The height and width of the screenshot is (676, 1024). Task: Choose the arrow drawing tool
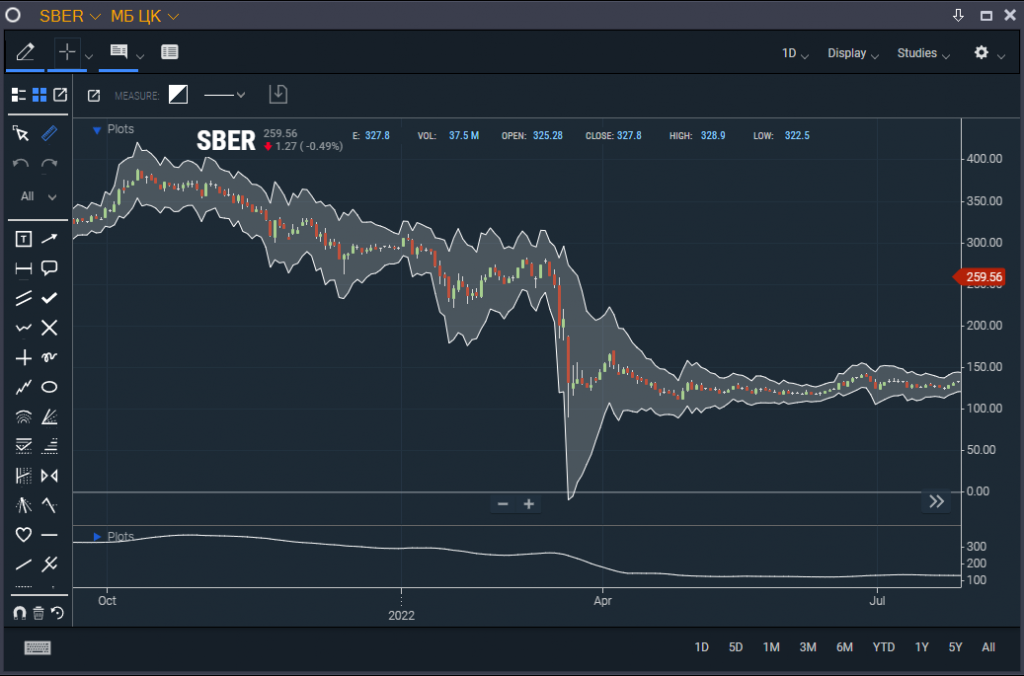click(49, 238)
